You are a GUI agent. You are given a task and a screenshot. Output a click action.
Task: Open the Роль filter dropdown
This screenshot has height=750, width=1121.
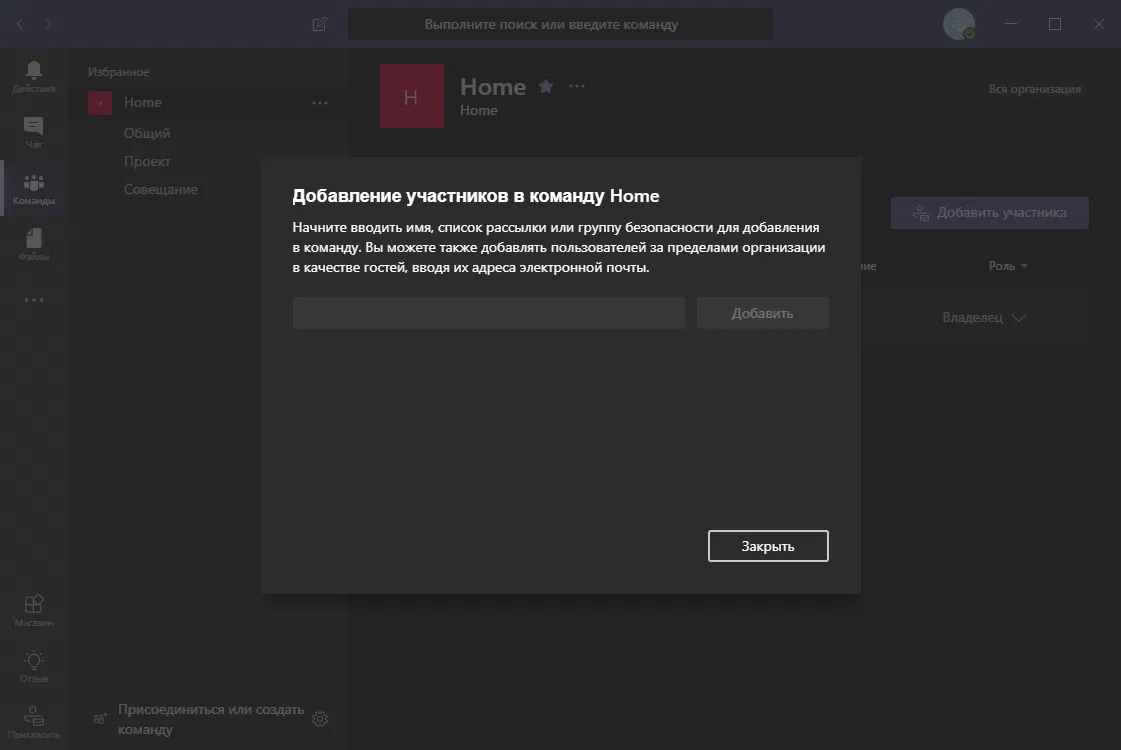[1008, 266]
